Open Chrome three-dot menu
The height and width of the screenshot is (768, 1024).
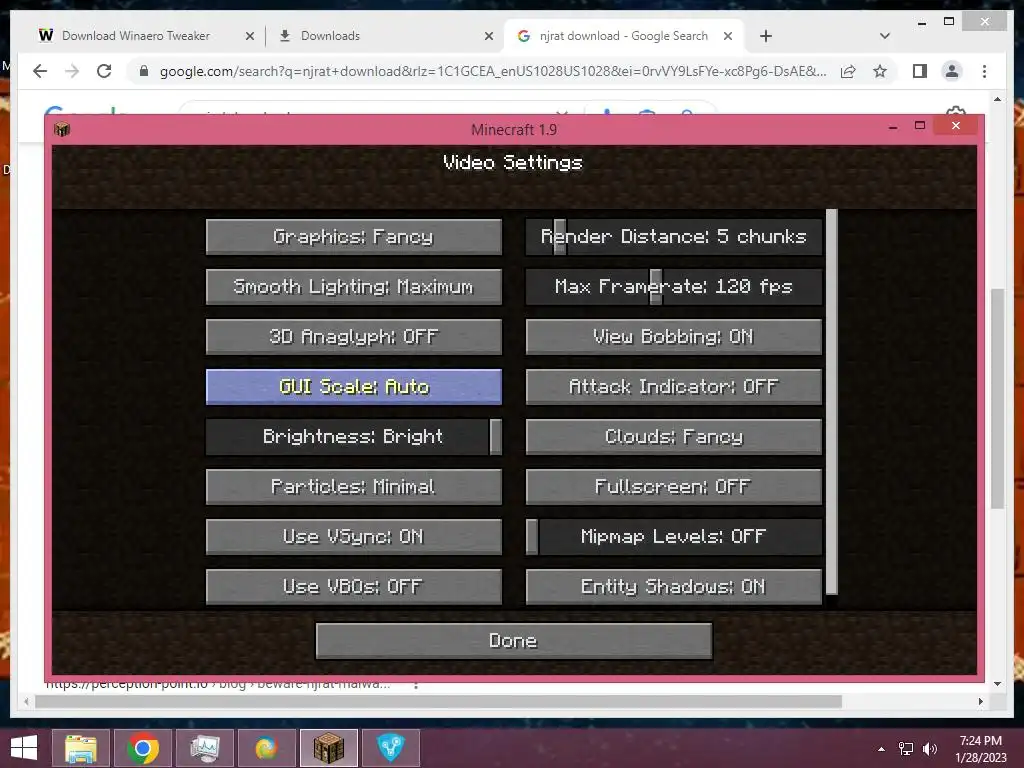pos(984,71)
